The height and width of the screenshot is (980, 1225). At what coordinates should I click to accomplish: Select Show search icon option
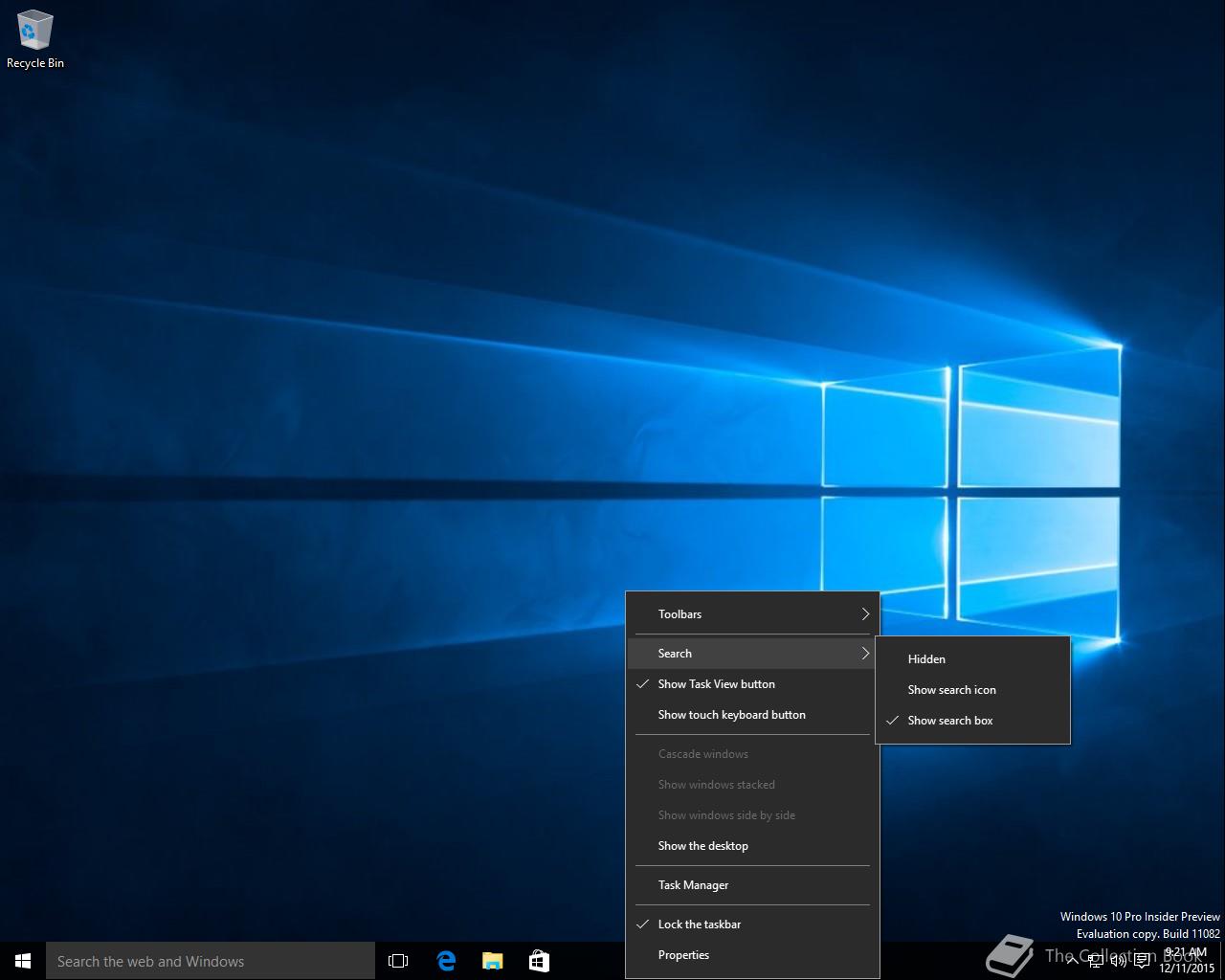pyautogui.click(x=973, y=690)
